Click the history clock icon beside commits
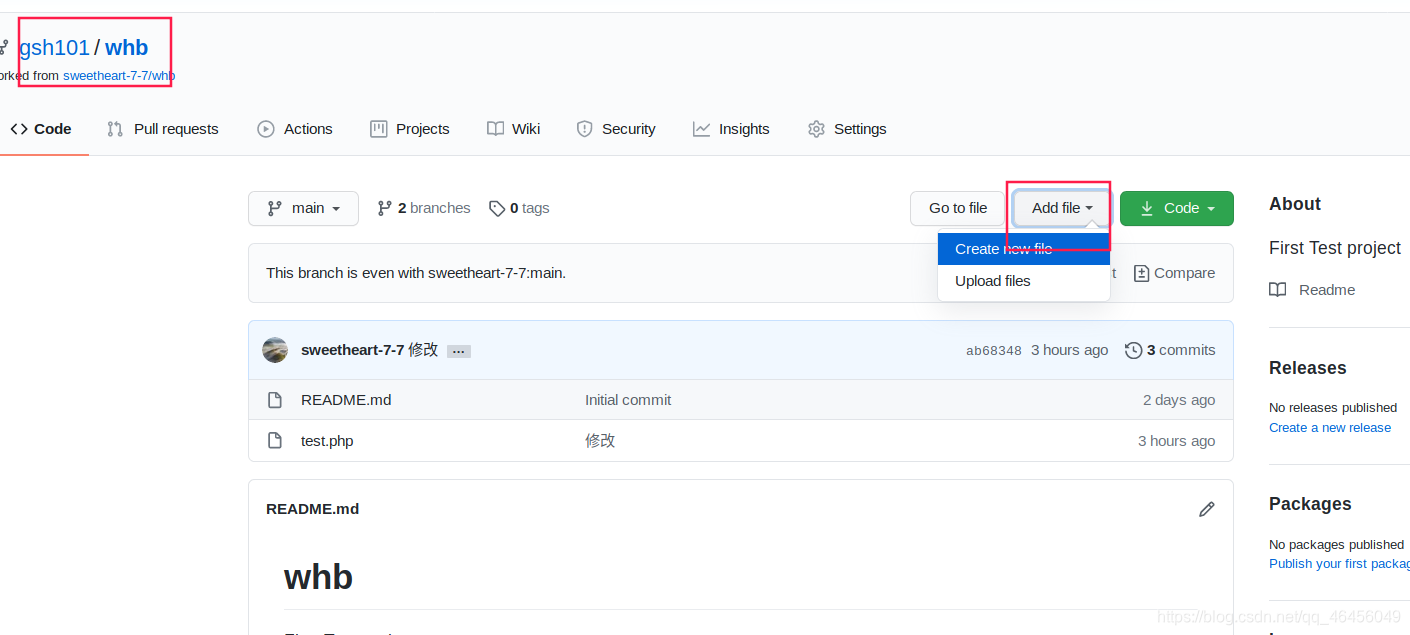 [1133, 350]
